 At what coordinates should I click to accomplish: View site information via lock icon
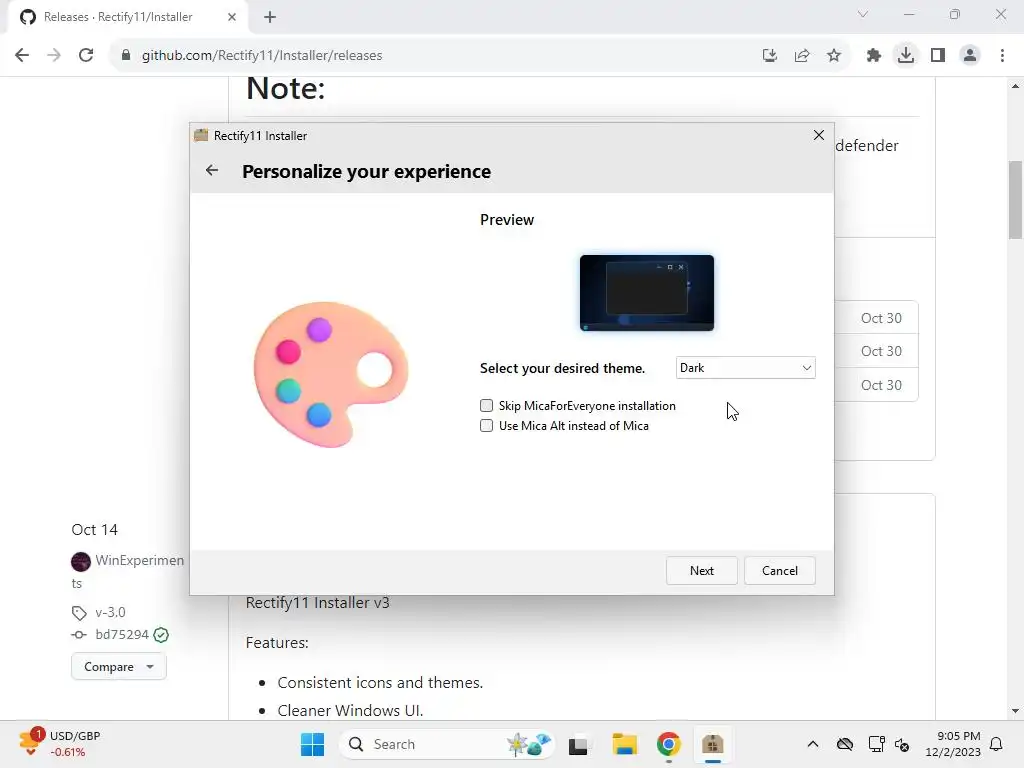(x=126, y=56)
